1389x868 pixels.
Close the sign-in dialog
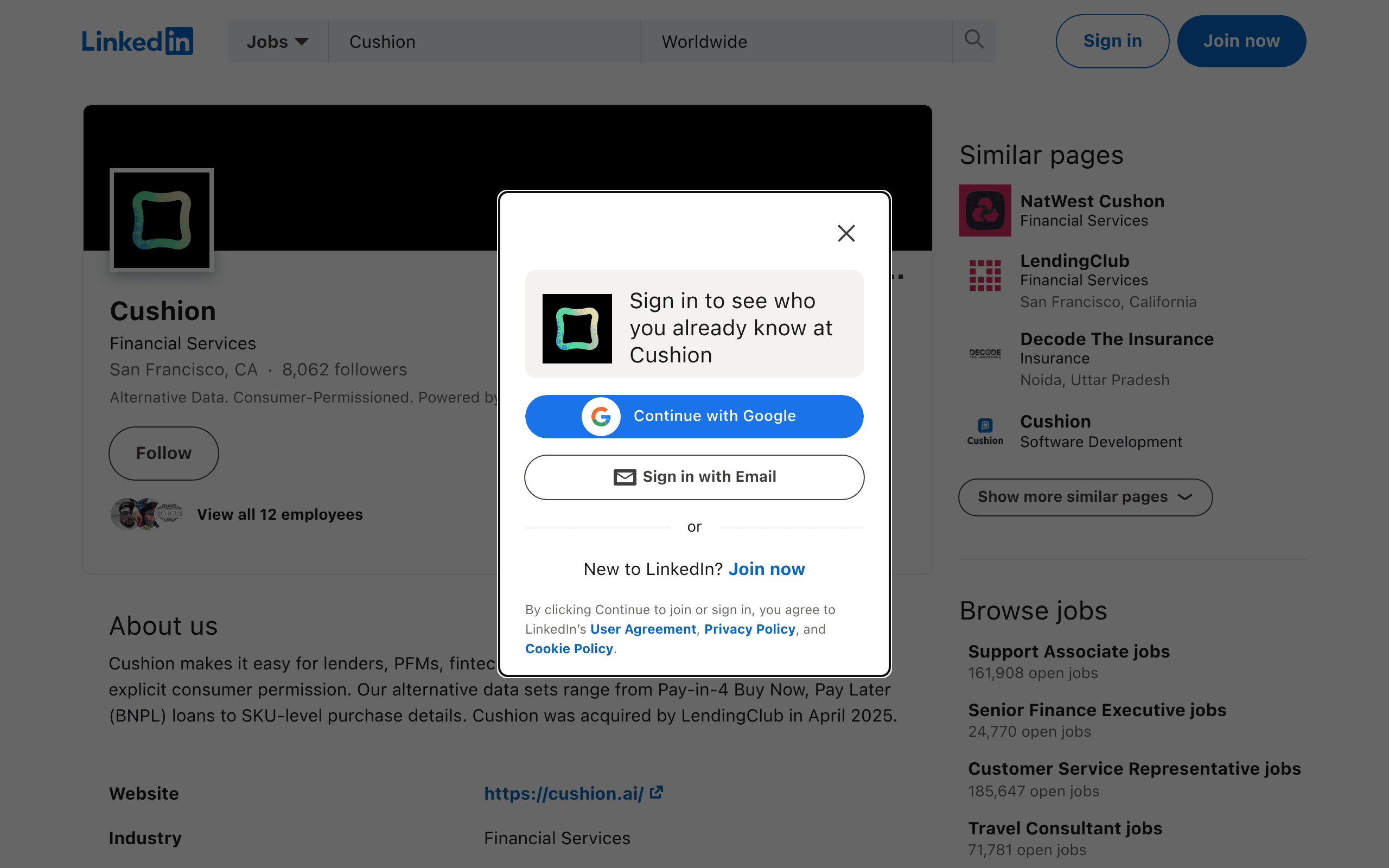846,233
